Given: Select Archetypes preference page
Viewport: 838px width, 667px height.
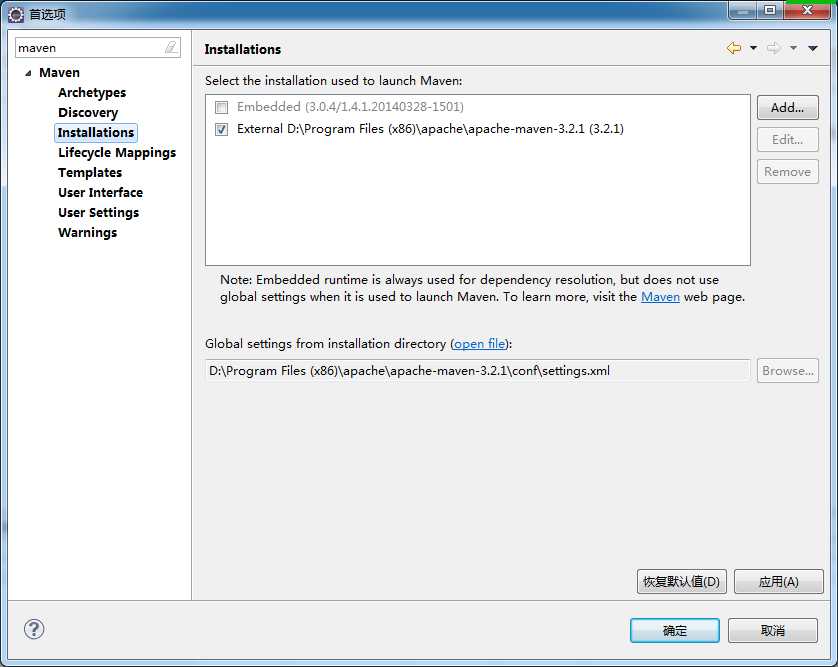Looking at the screenshot, I should 92,92.
